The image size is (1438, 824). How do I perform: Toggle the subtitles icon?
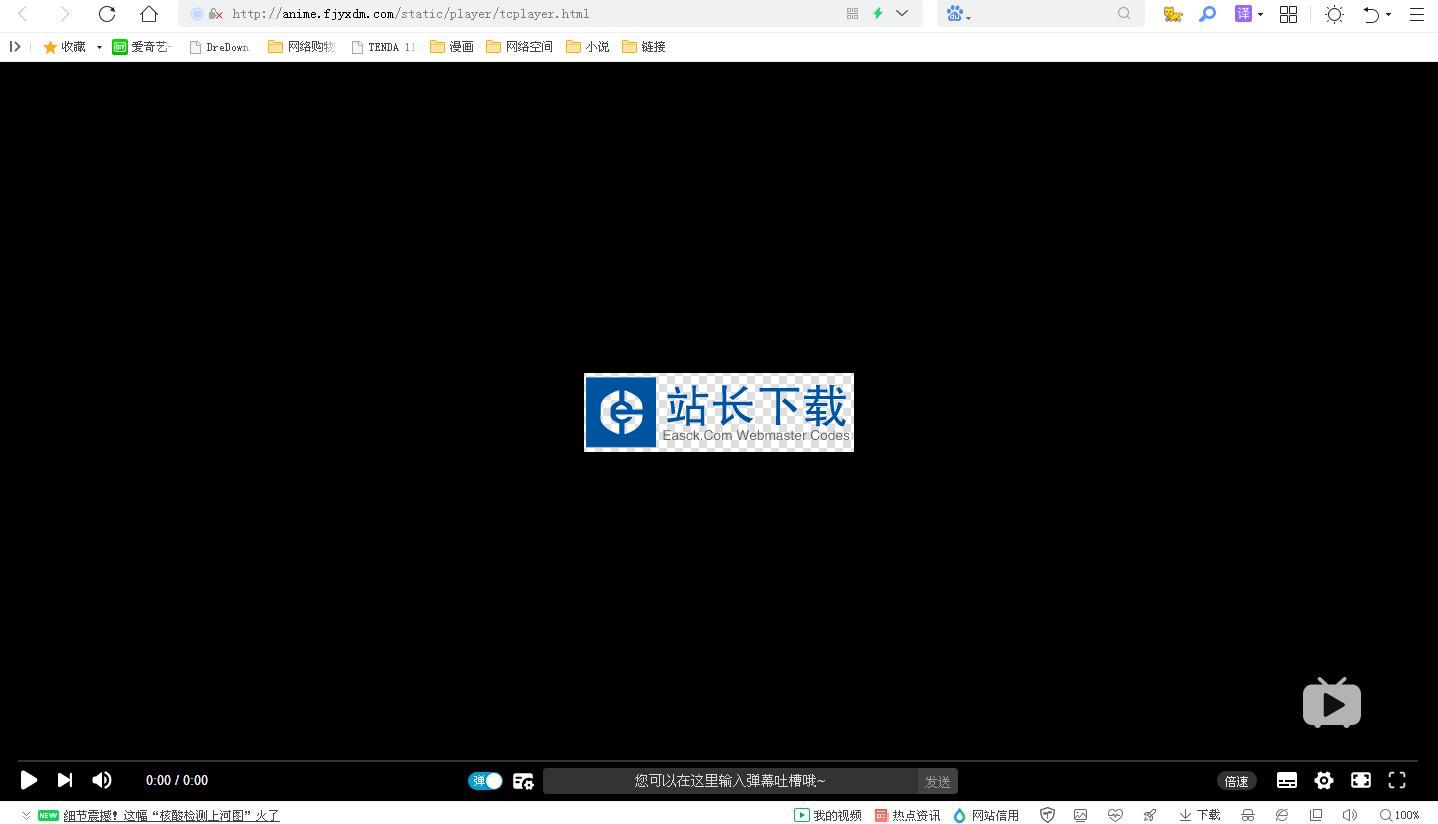[1287, 780]
